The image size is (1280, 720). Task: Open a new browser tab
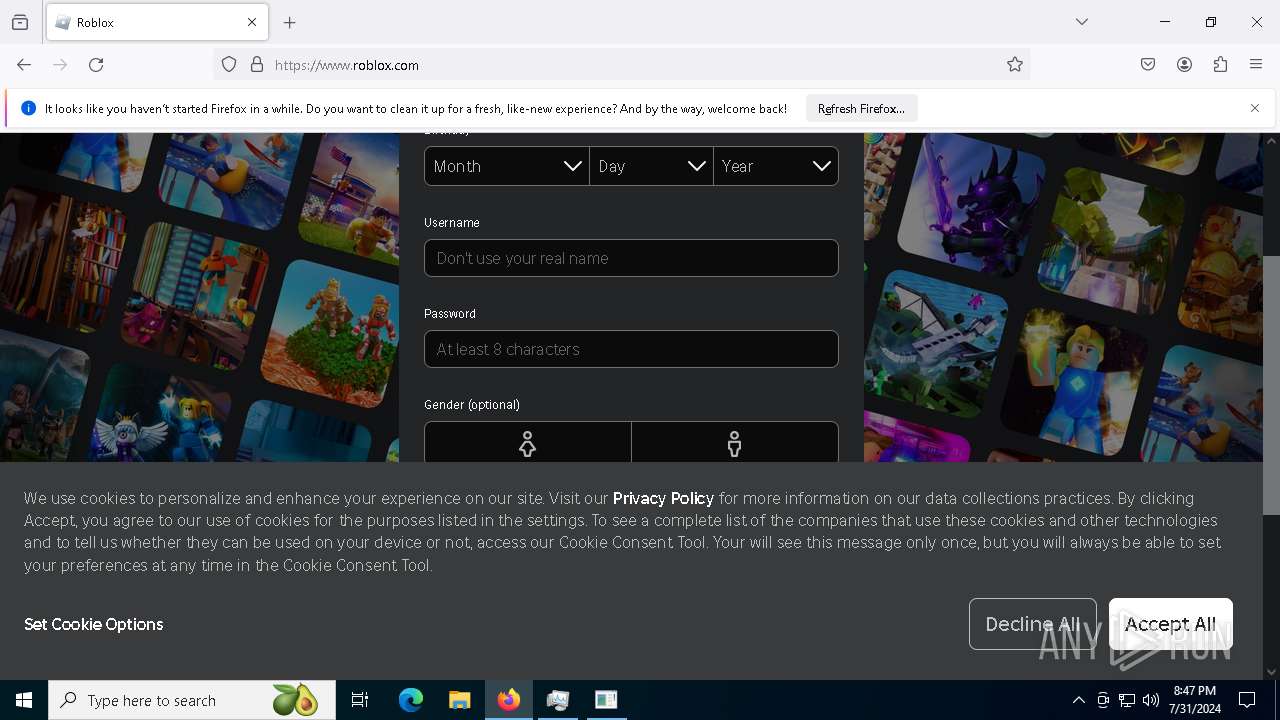[290, 22]
